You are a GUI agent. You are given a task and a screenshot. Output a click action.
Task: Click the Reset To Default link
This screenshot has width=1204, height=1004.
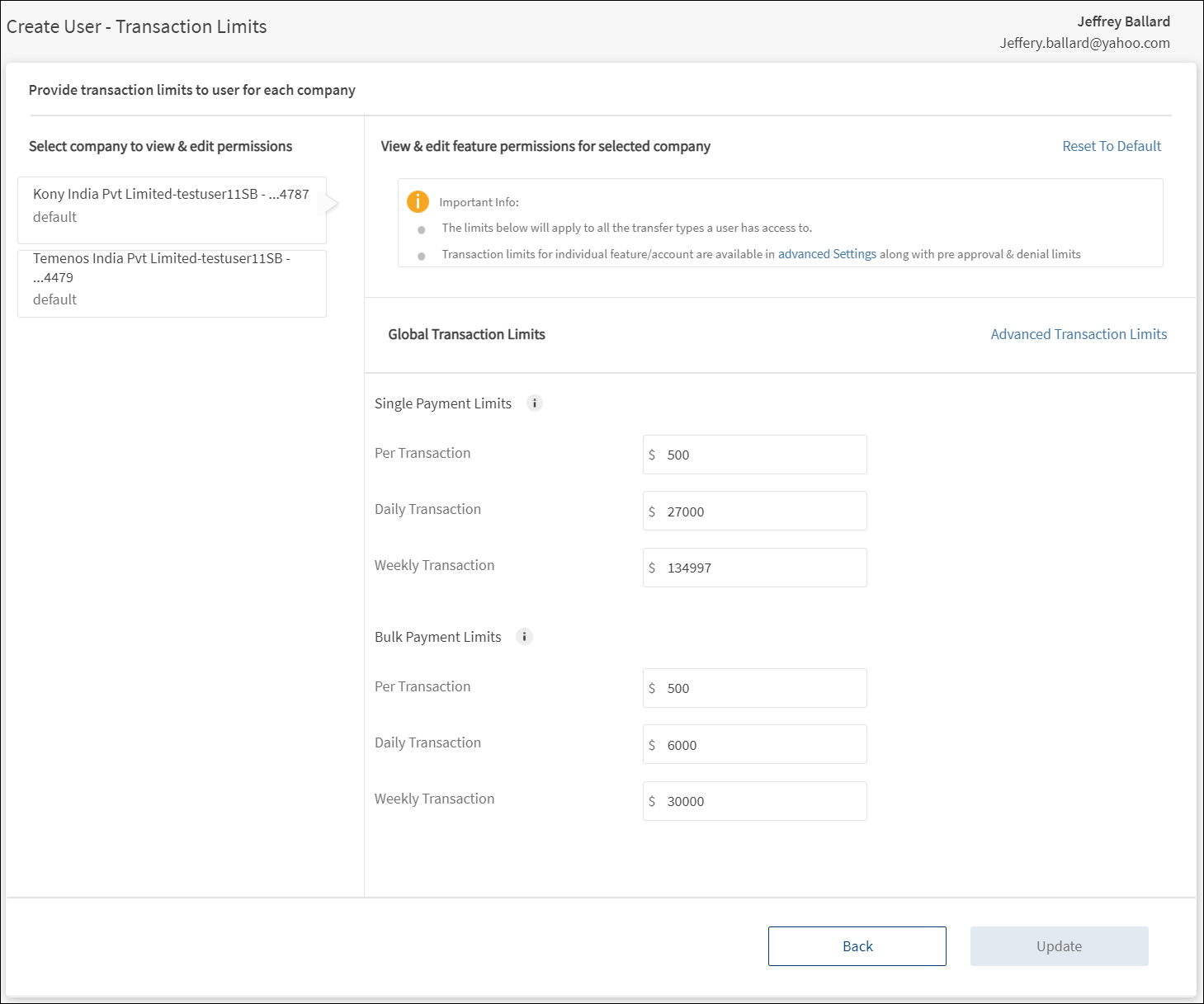click(1111, 146)
